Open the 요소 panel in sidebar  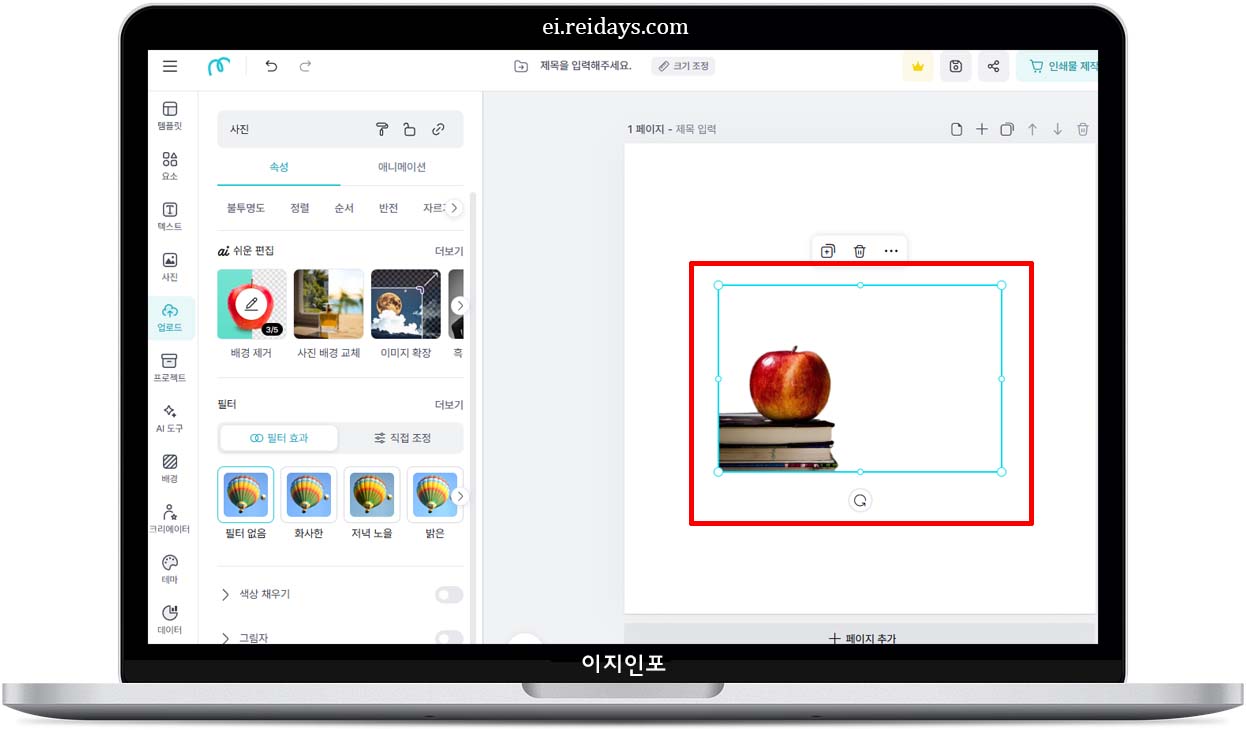tap(169, 163)
